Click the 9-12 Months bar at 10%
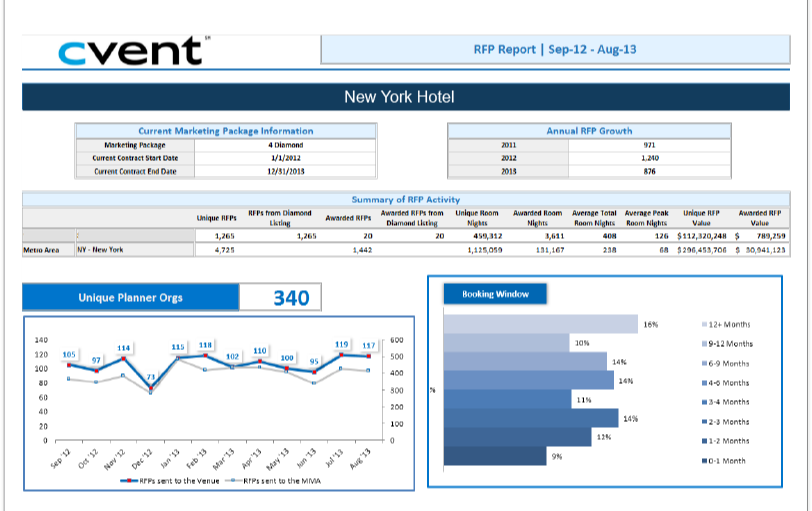Image resolution: width=812 pixels, height=511 pixels. [x=506, y=343]
